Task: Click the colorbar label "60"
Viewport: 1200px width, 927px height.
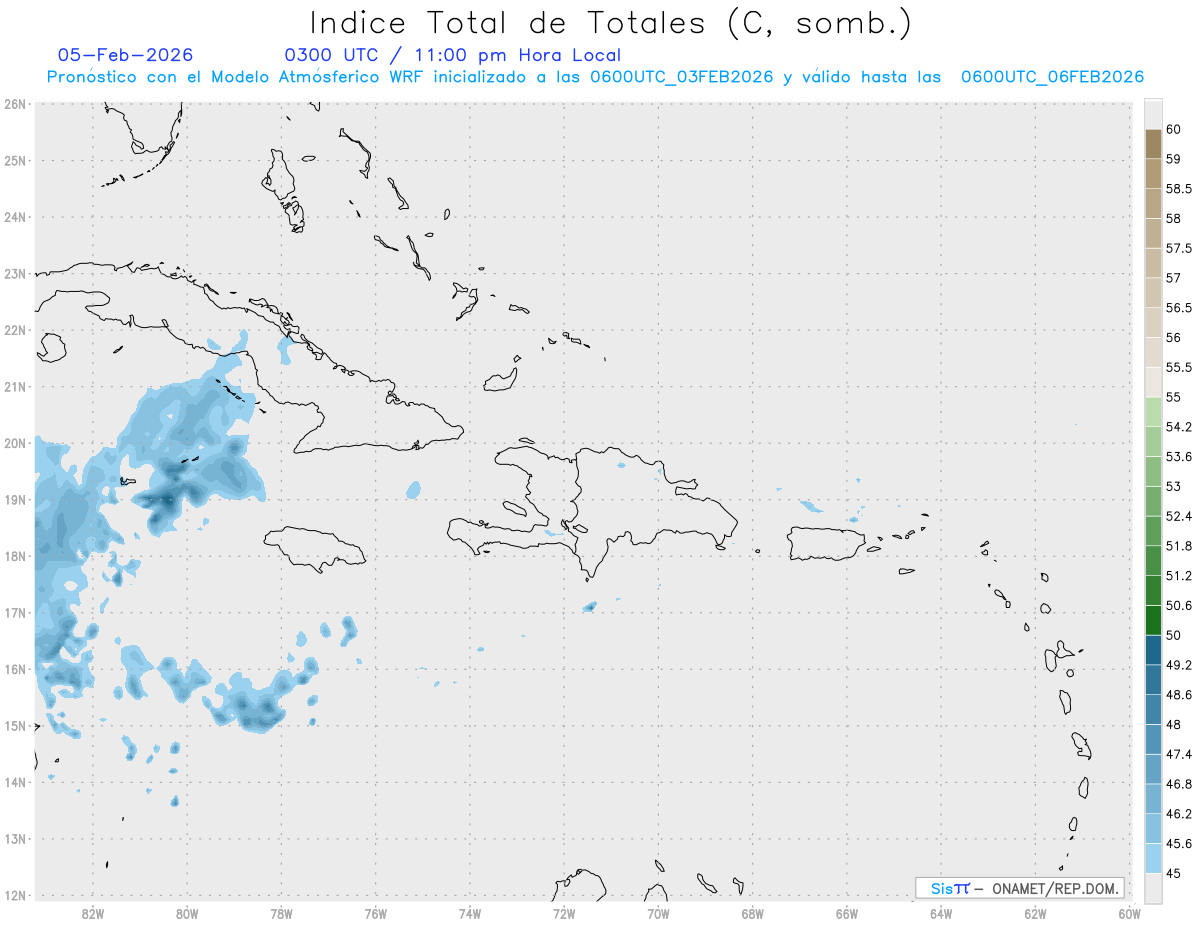Action: click(x=1174, y=129)
